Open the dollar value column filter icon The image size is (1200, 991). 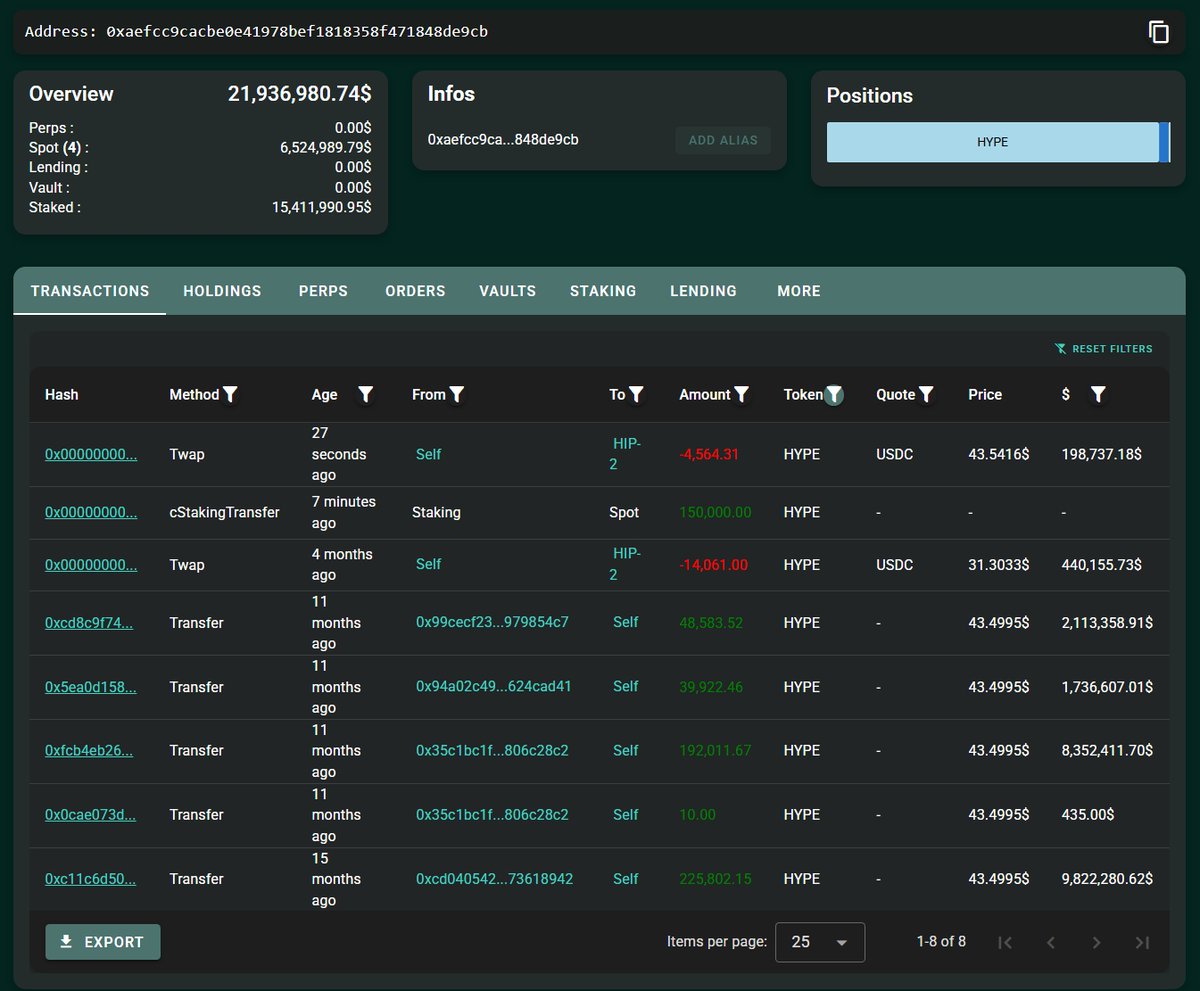pyautogui.click(x=1098, y=395)
